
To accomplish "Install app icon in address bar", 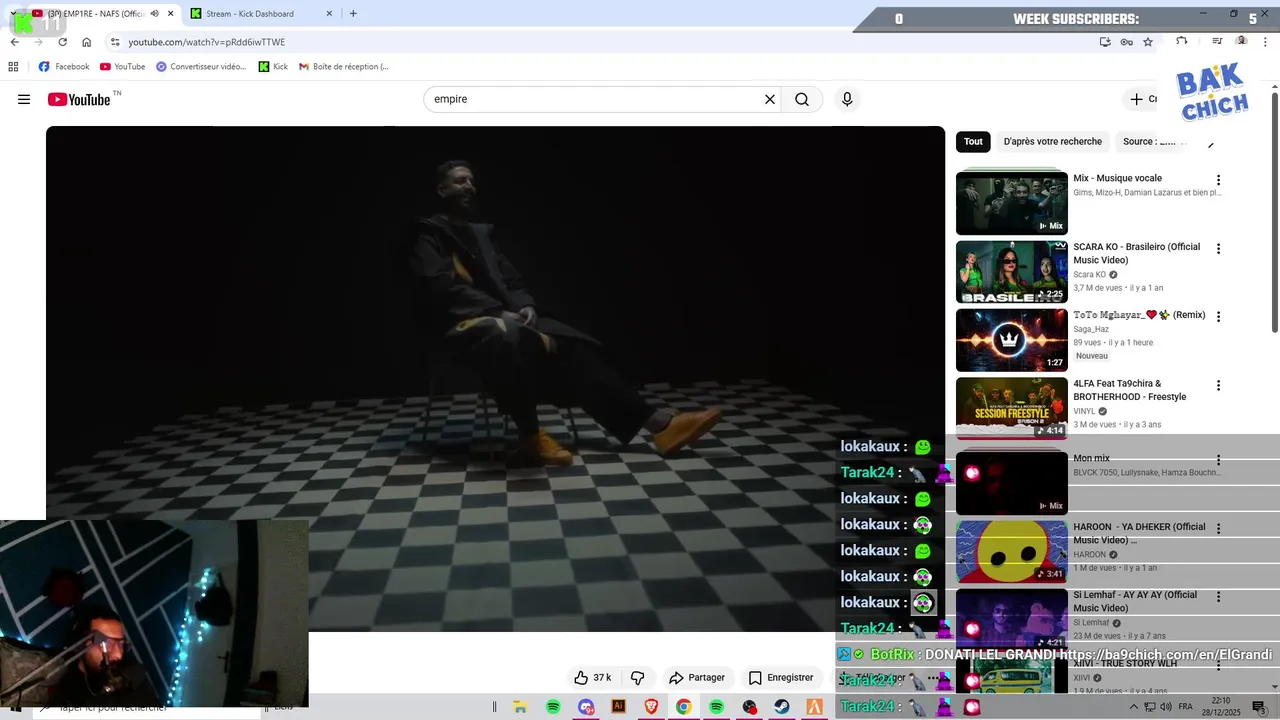I will pyautogui.click(x=1105, y=42).
